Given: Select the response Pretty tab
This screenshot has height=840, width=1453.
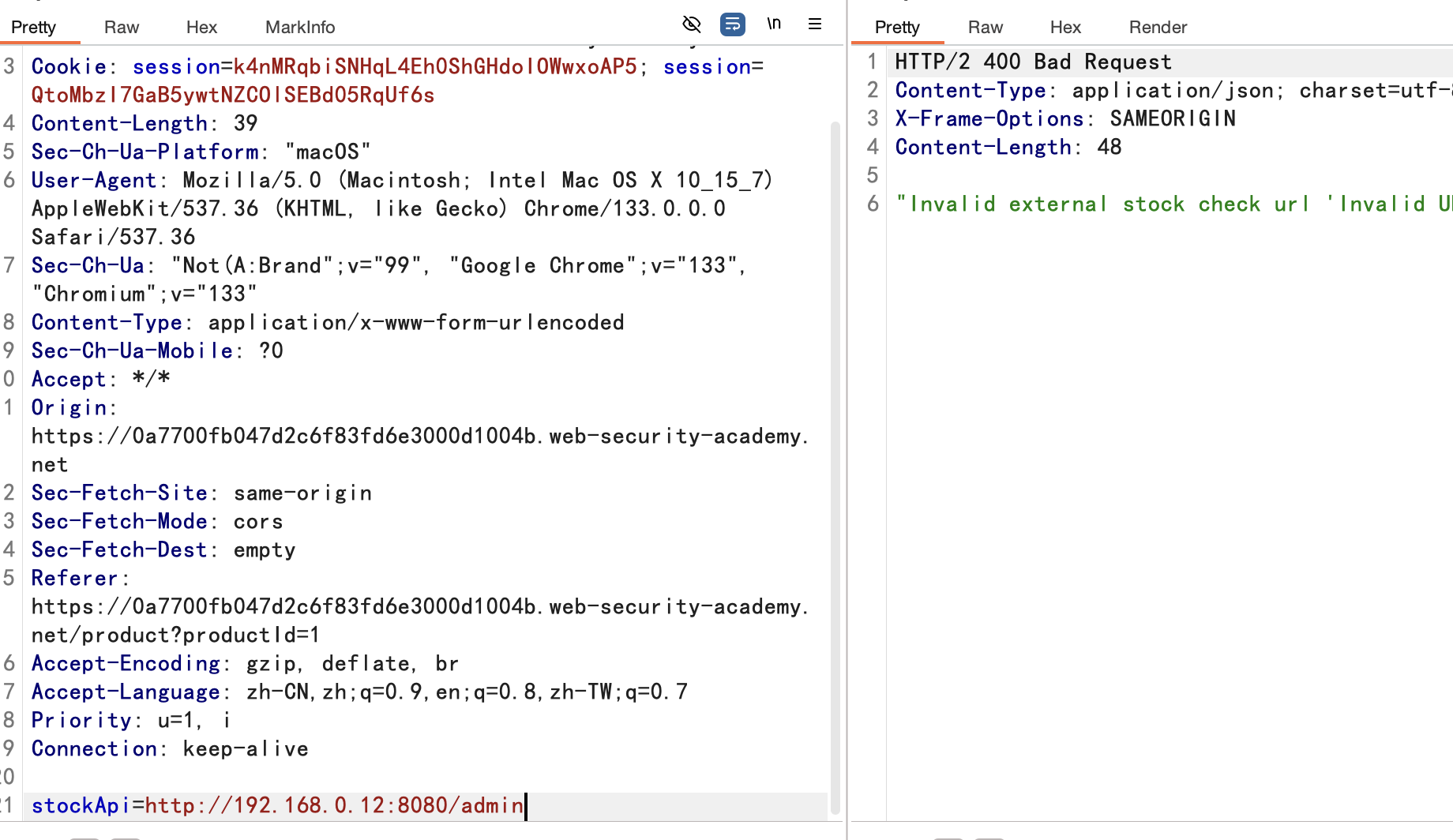Looking at the screenshot, I should point(896,28).
